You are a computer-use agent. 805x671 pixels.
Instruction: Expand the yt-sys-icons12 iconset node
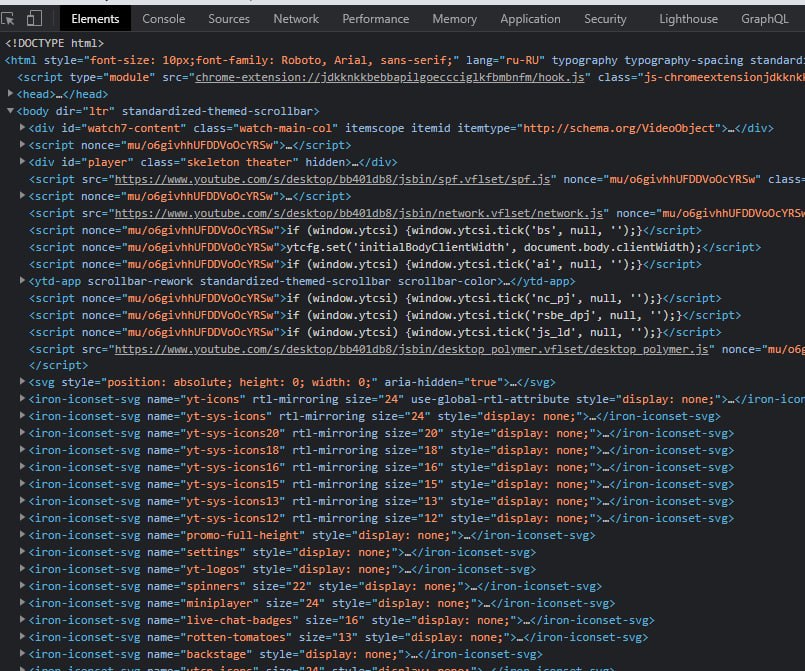point(22,517)
